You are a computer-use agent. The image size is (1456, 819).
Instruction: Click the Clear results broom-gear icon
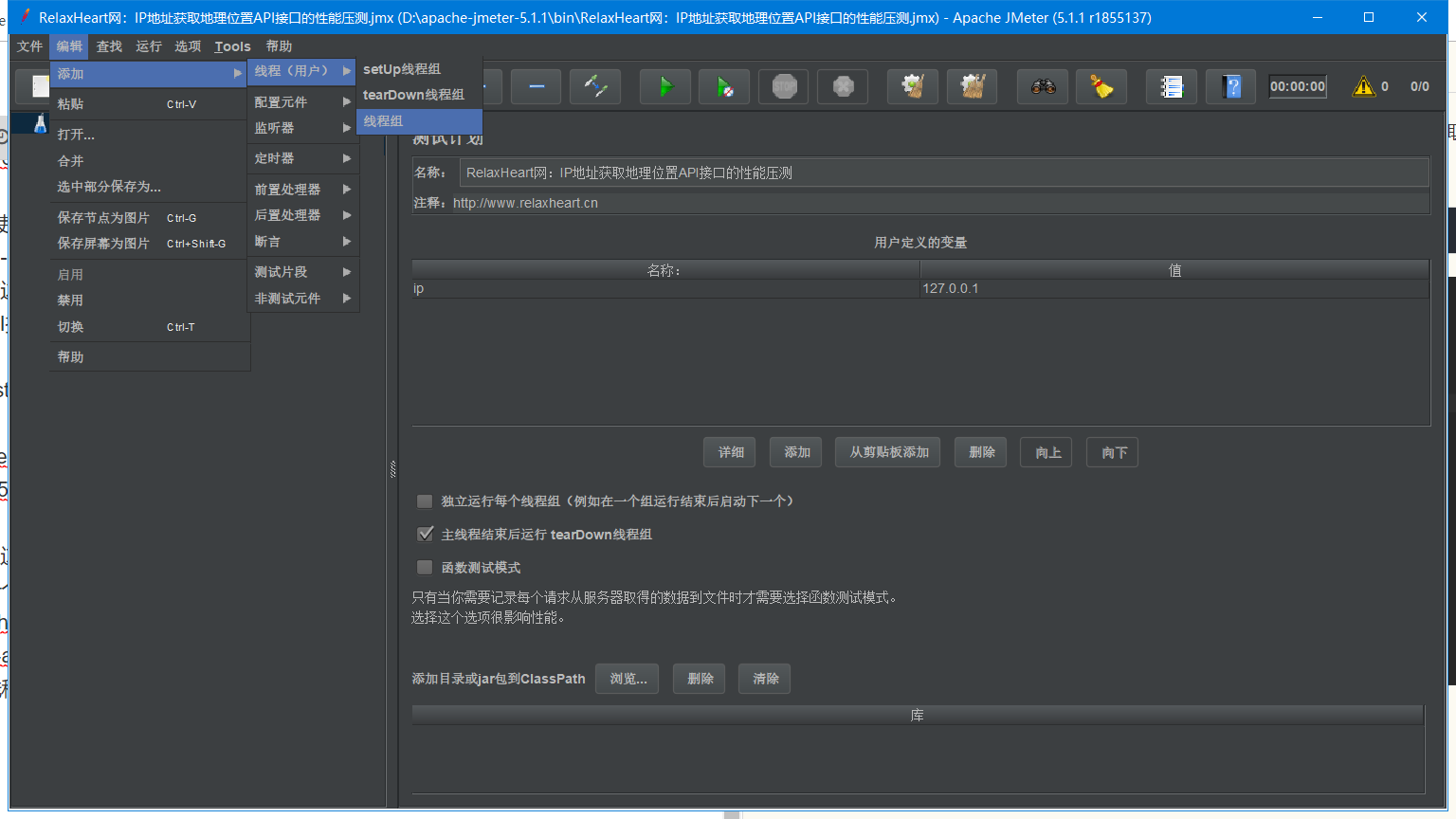point(913,86)
